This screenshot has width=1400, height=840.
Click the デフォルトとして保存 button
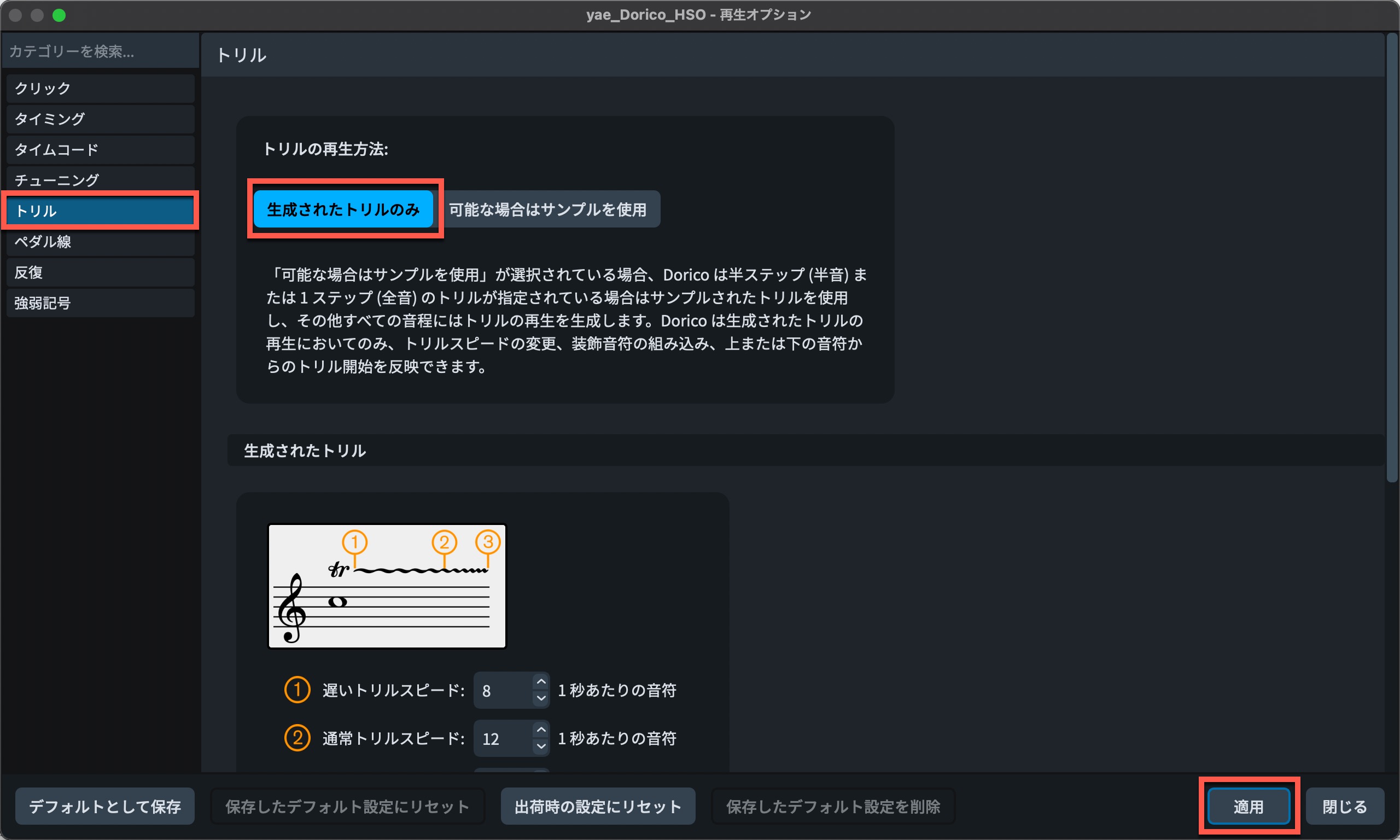(104, 806)
